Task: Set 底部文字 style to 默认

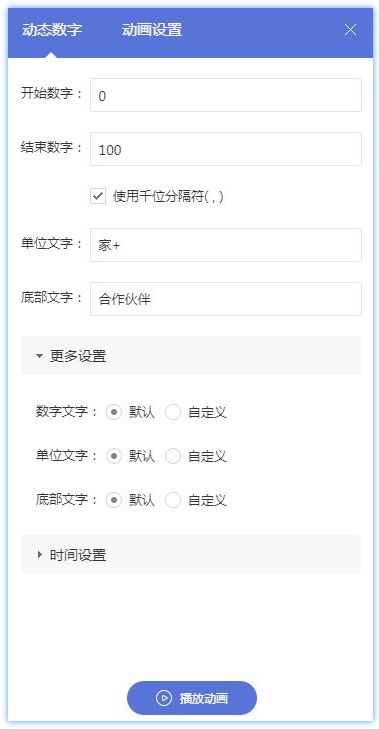Action: pos(114,501)
